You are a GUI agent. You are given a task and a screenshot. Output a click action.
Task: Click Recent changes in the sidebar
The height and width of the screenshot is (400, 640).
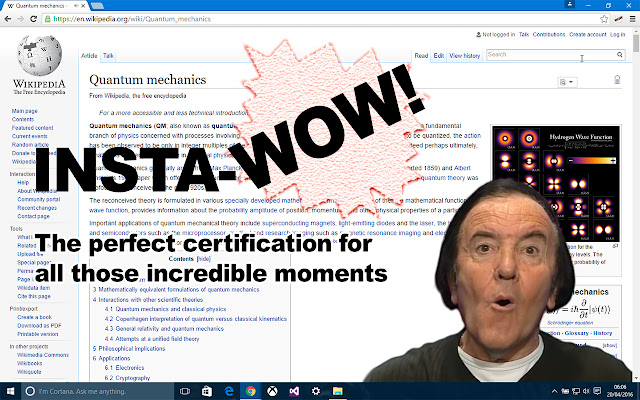pos(37,208)
